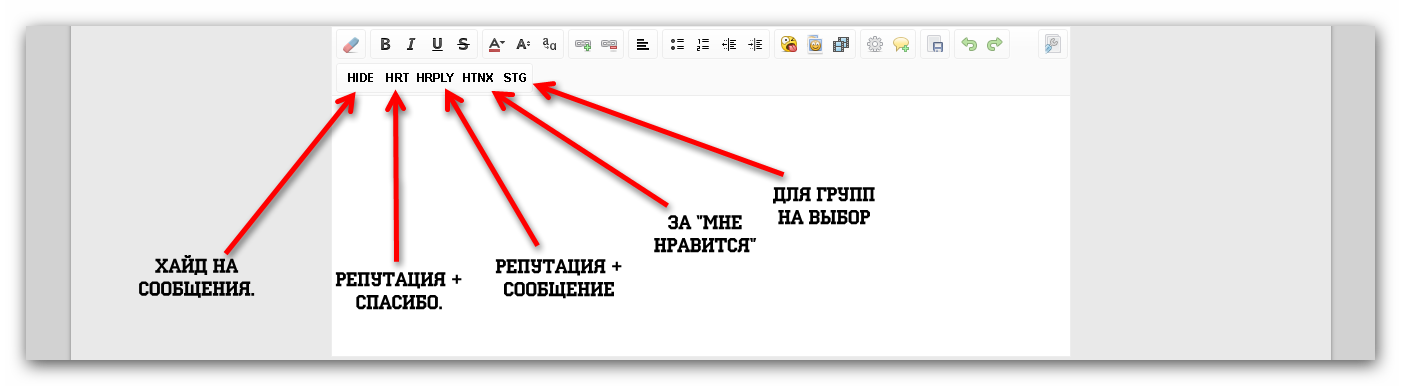Insert media with the film icon

[x=841, y=44]
